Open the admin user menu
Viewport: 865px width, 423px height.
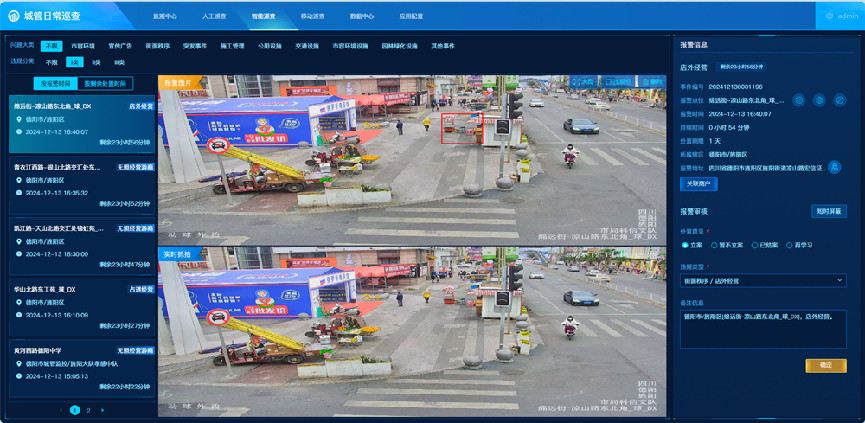point(844,17)
